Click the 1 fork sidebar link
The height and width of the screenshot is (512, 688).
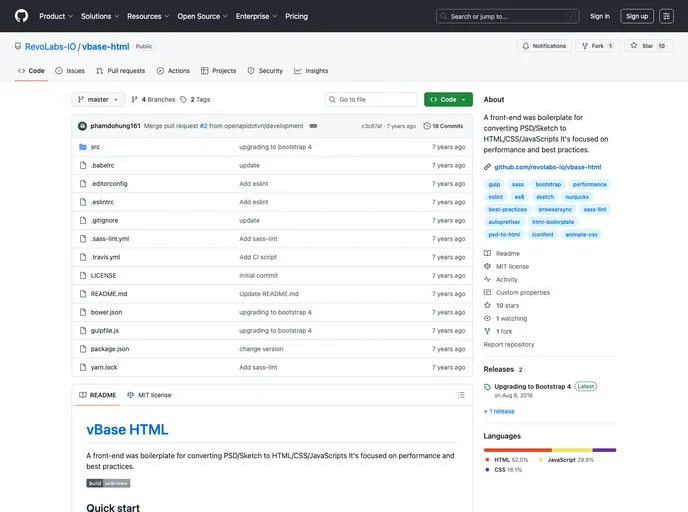498,331
